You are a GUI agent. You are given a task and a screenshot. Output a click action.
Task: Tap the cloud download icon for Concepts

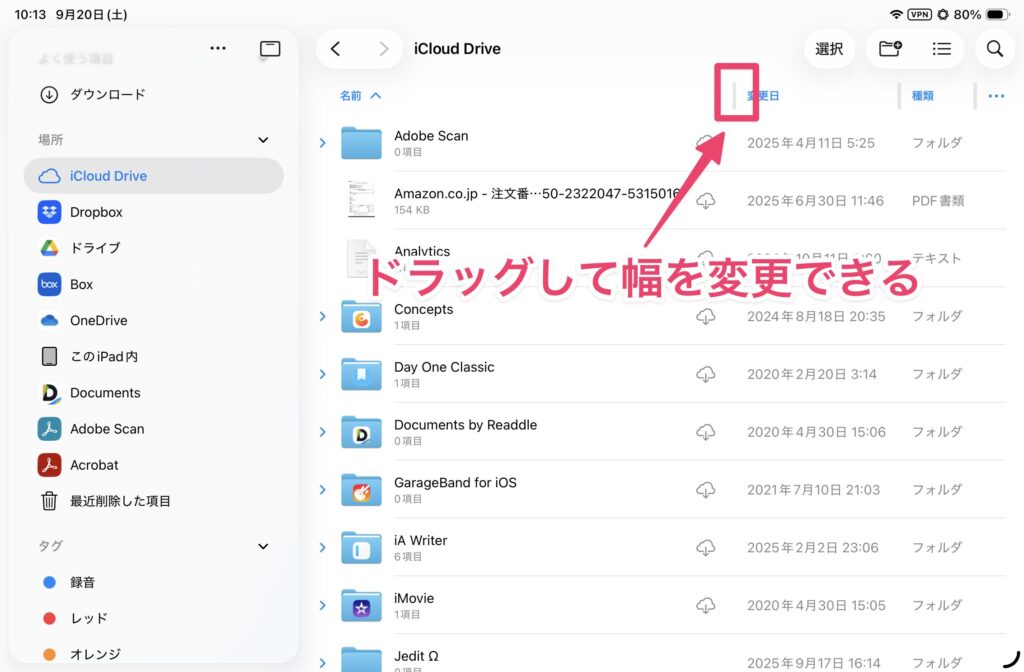[x=705, y=317]
